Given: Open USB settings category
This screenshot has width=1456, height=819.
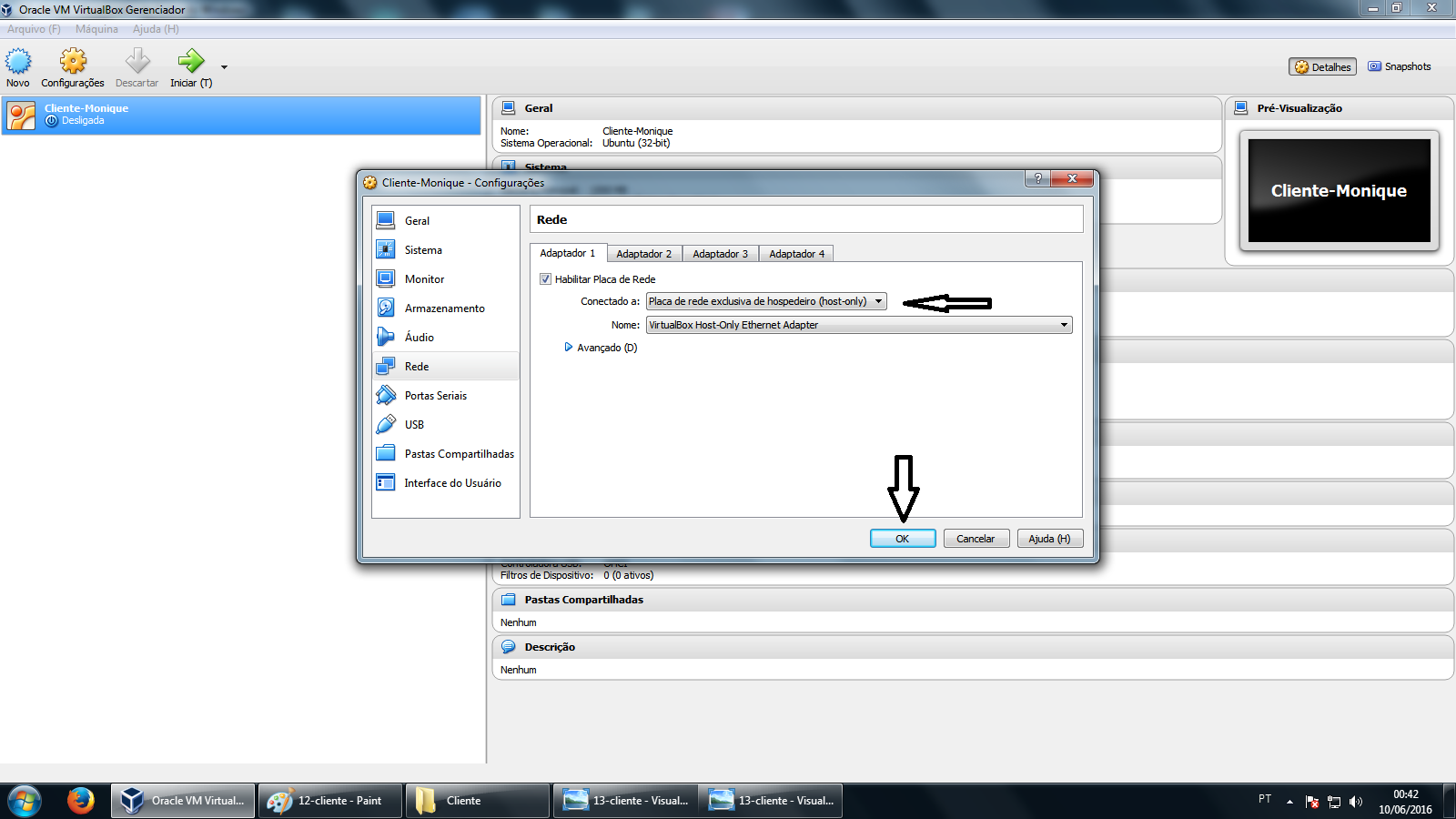Looking at the screenshot, I should click(x=446, y=424).
